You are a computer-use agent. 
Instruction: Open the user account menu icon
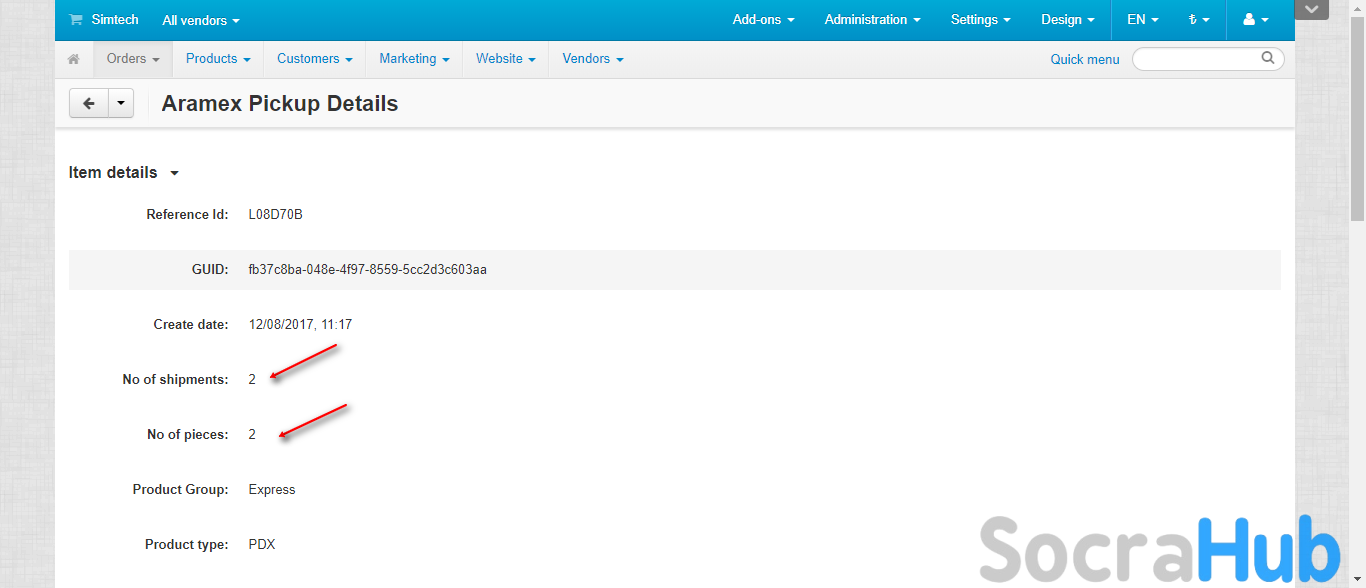pos(1255,20)
